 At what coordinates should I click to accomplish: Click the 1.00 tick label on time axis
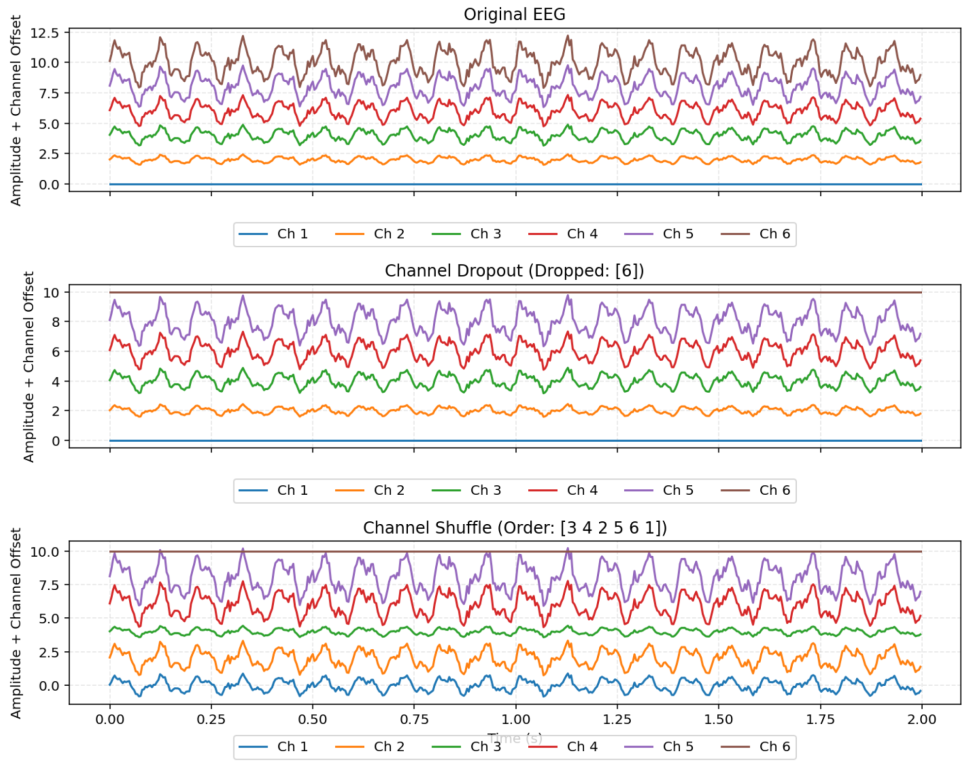[x=515, y=719]
